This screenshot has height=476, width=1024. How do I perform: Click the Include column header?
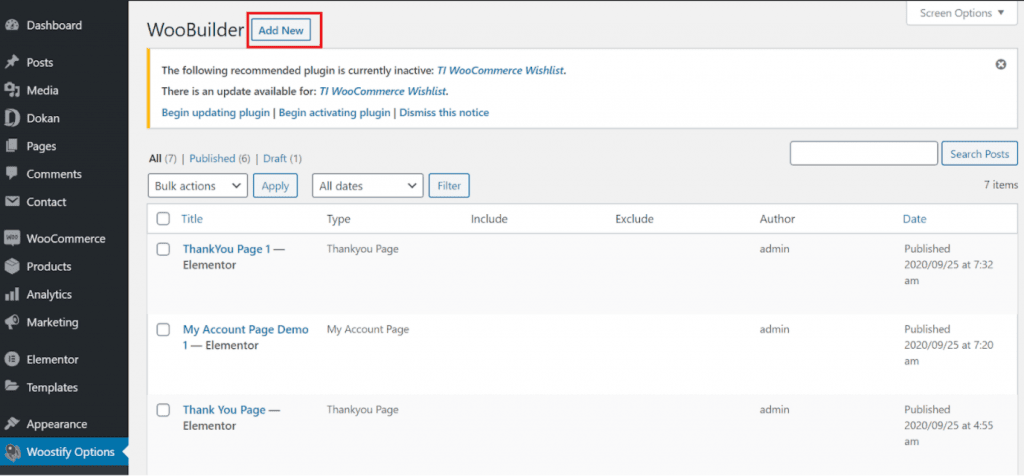tap(489, 219)
